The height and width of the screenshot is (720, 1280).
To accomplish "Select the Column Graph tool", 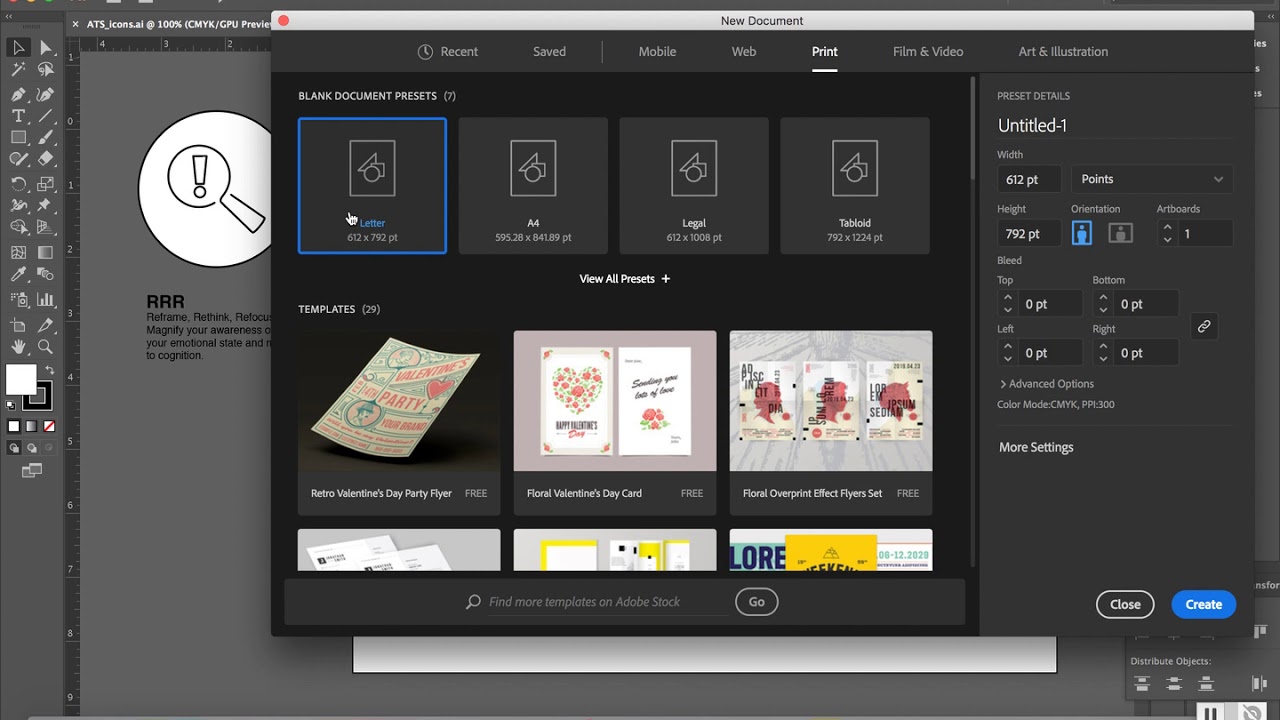I will [46, 299].
